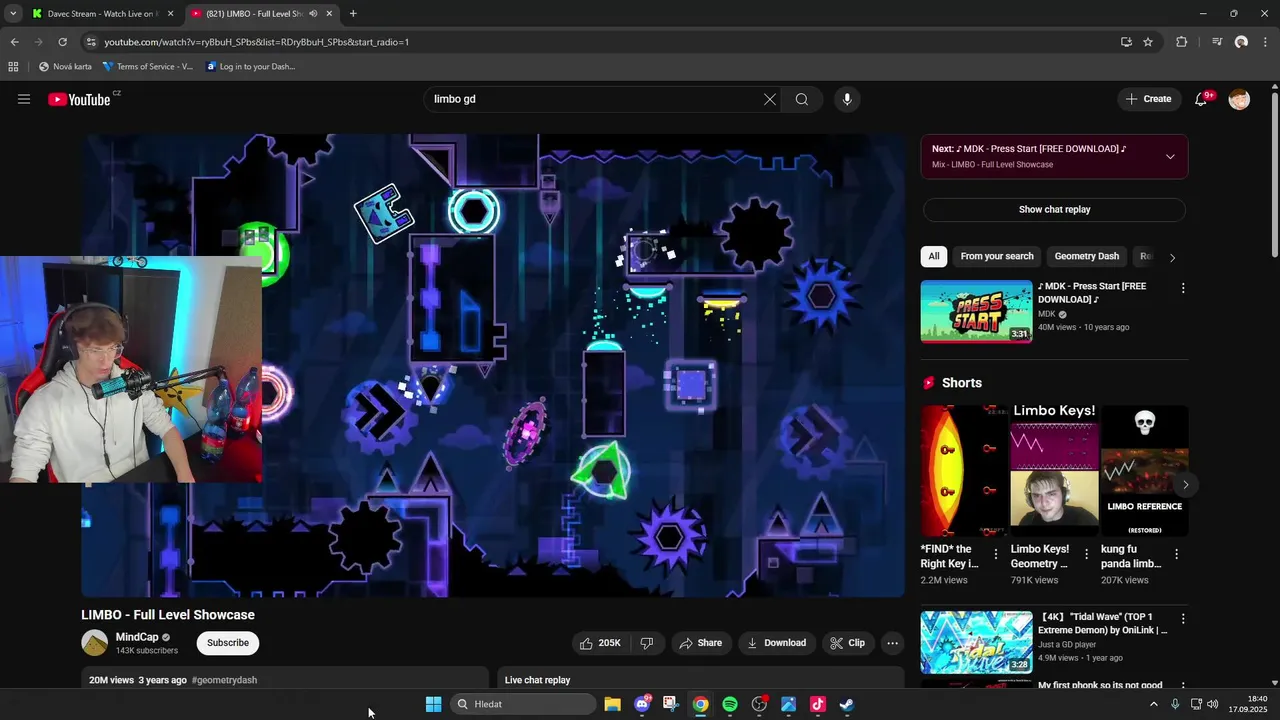Select the 'Geometry Dash' filter chip

pos(1086,256)
